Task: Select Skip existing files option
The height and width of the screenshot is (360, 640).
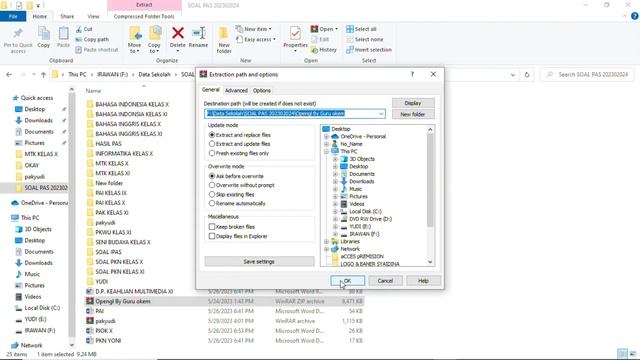Action: pos(211,195)
